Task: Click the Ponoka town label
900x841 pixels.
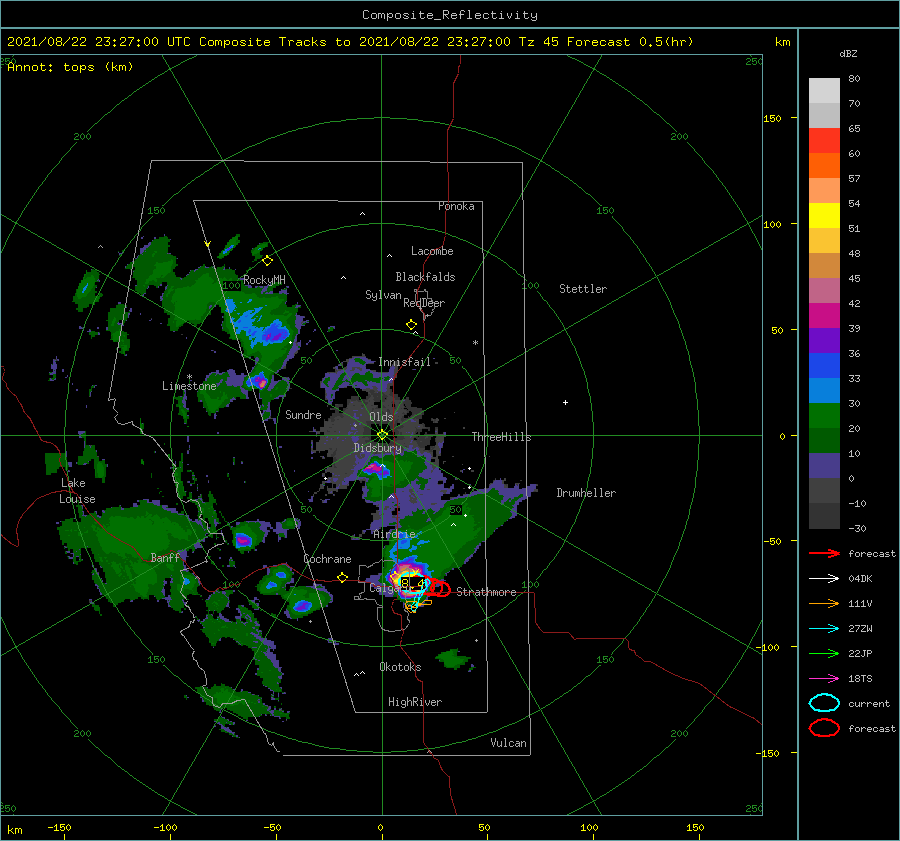Action: tap(456, 206)
